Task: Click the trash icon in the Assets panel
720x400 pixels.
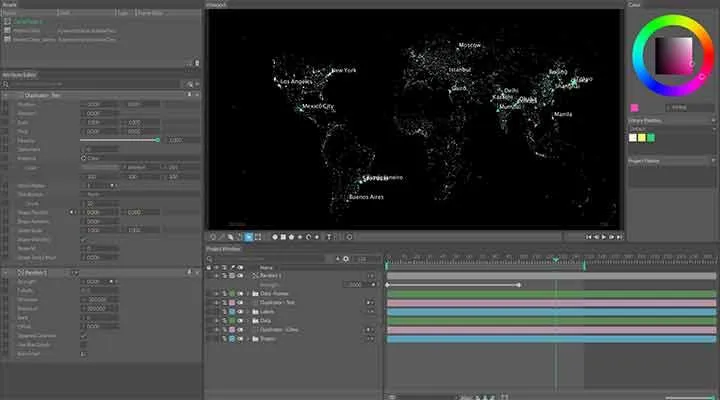Action: (197, 63)
